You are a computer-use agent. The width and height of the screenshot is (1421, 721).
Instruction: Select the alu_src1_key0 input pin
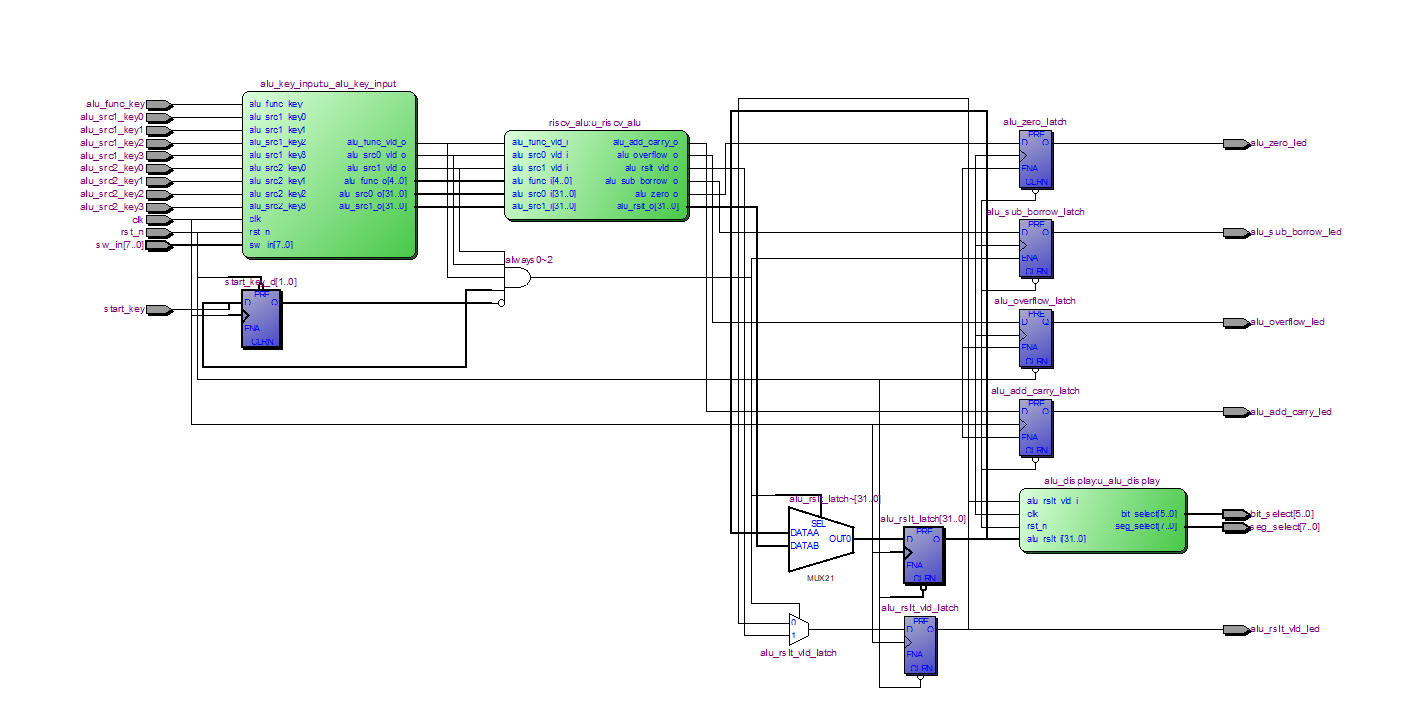click(160, 117)
